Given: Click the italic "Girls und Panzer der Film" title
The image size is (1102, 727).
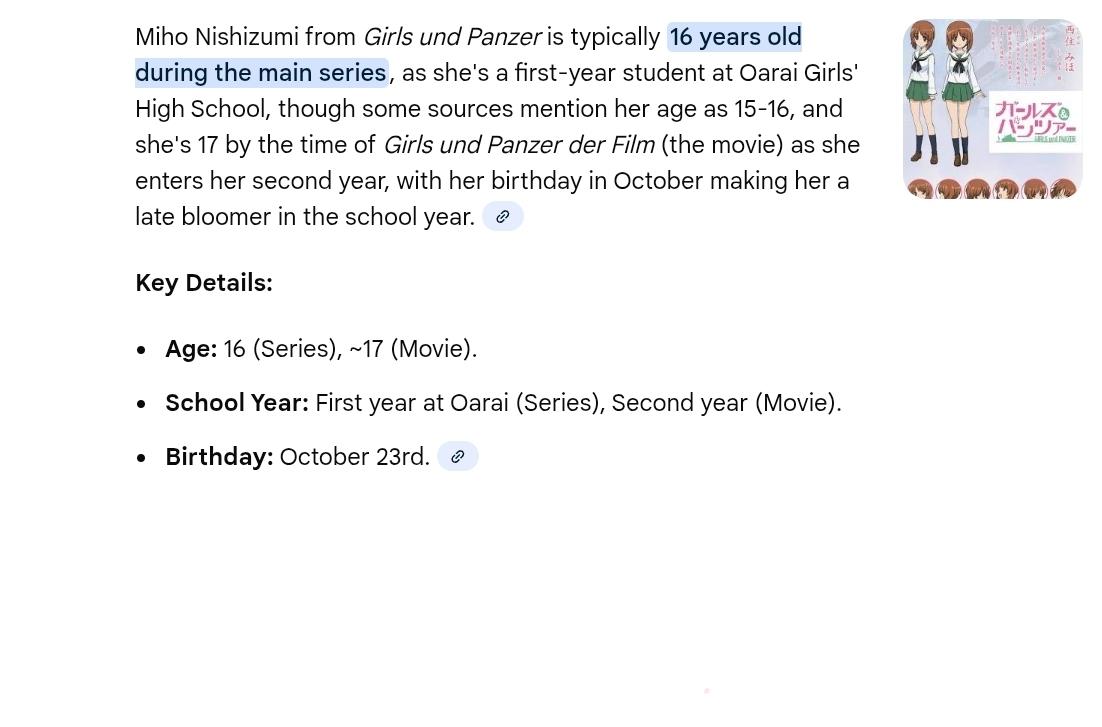Looking at the screenshot, I should 518,145.
